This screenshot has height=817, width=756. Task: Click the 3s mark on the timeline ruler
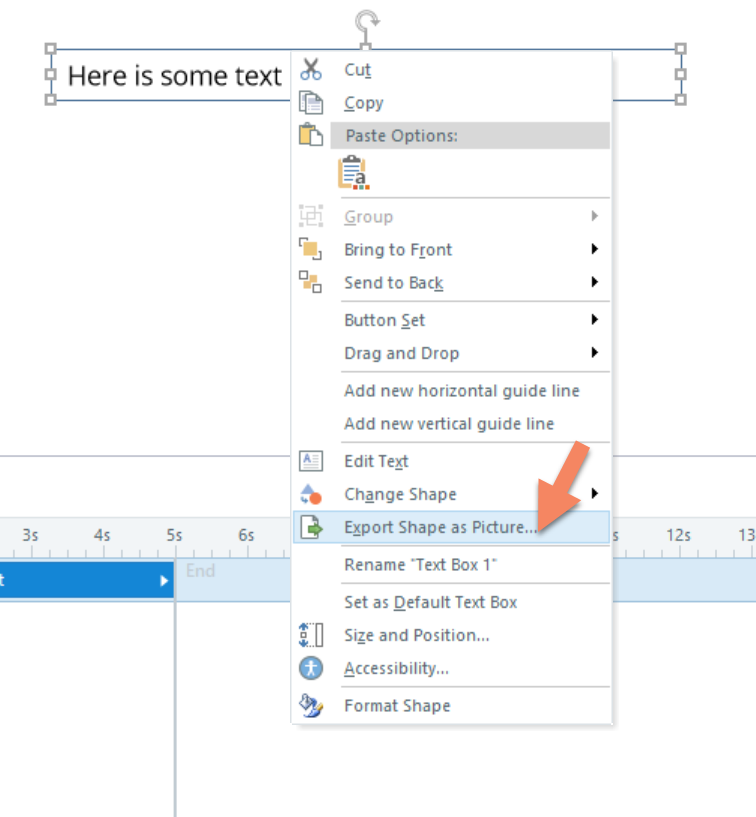[x=30, y=536]
